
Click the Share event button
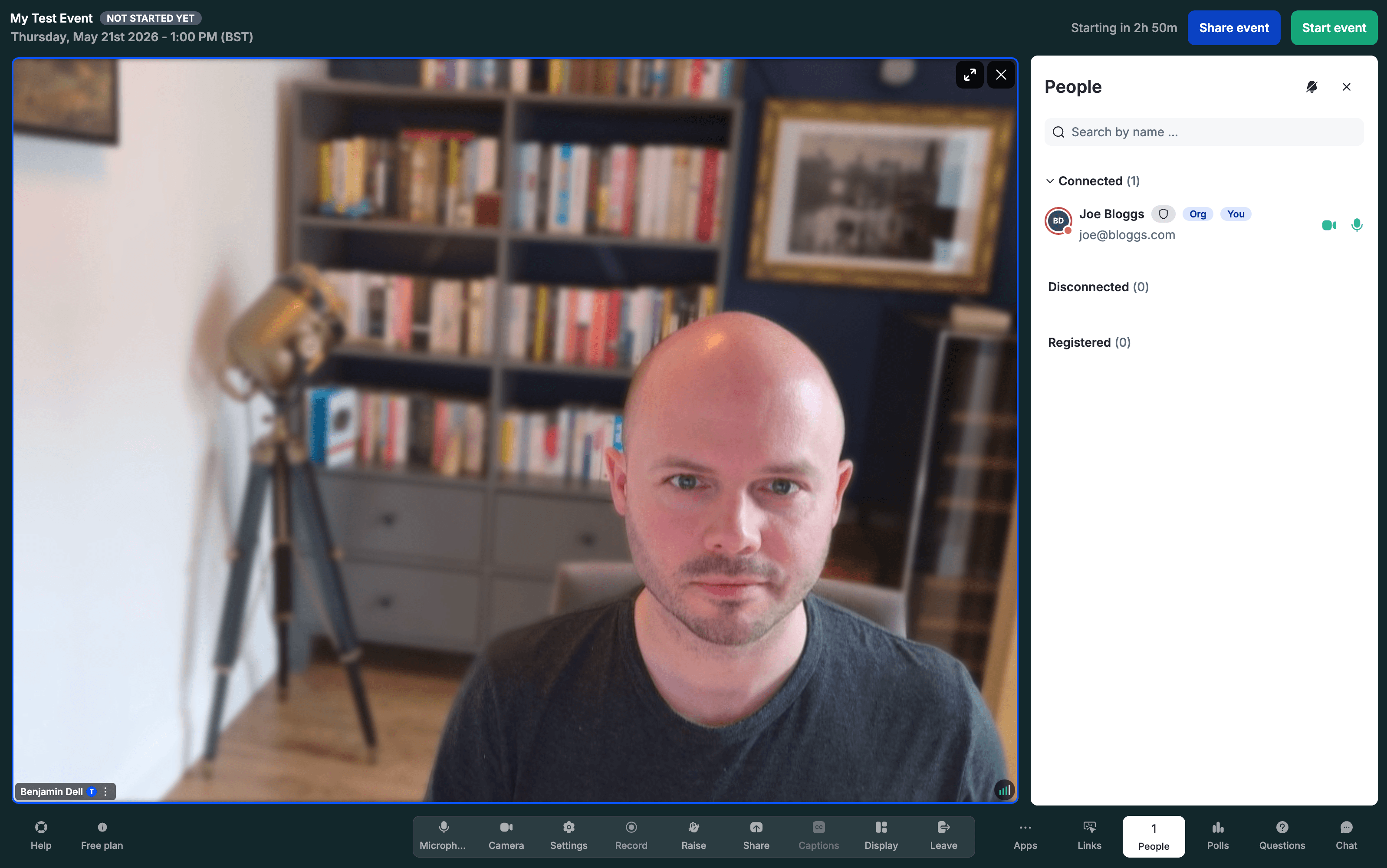(x=1234, y=27)
